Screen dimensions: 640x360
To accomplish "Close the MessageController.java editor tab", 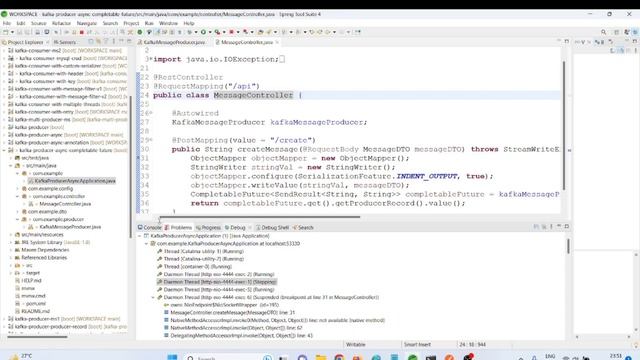I will 277,42.
